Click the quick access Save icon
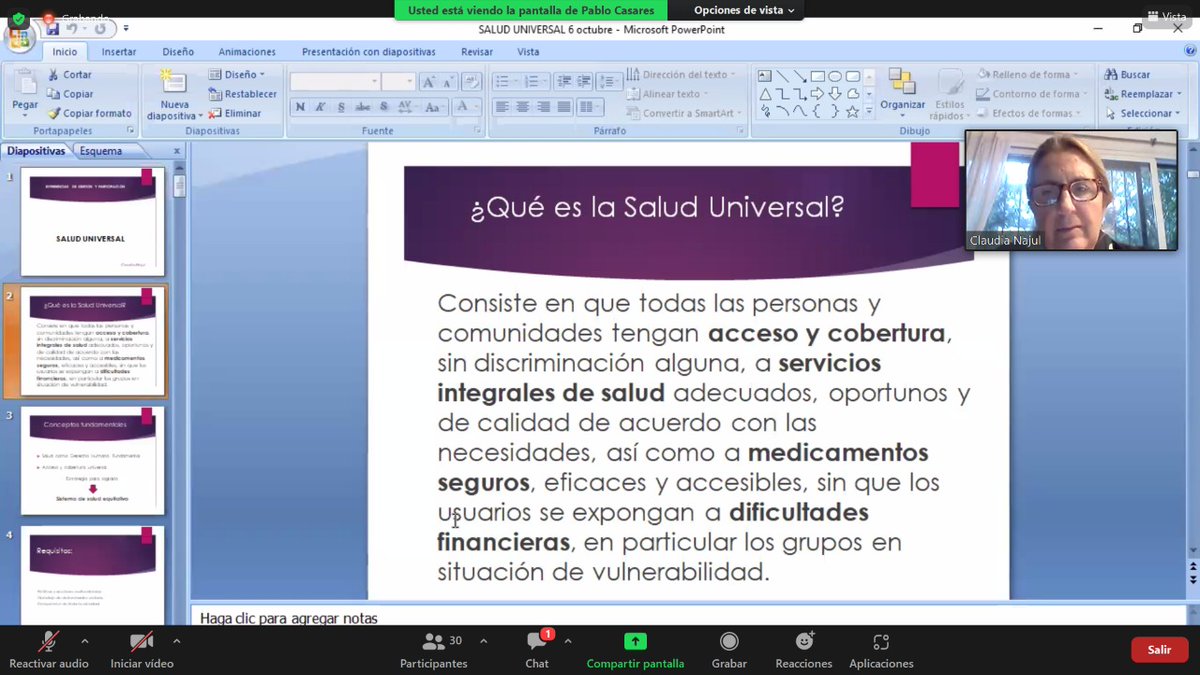The width and height of the screenshot is (1200, 675). click(52, 29)
